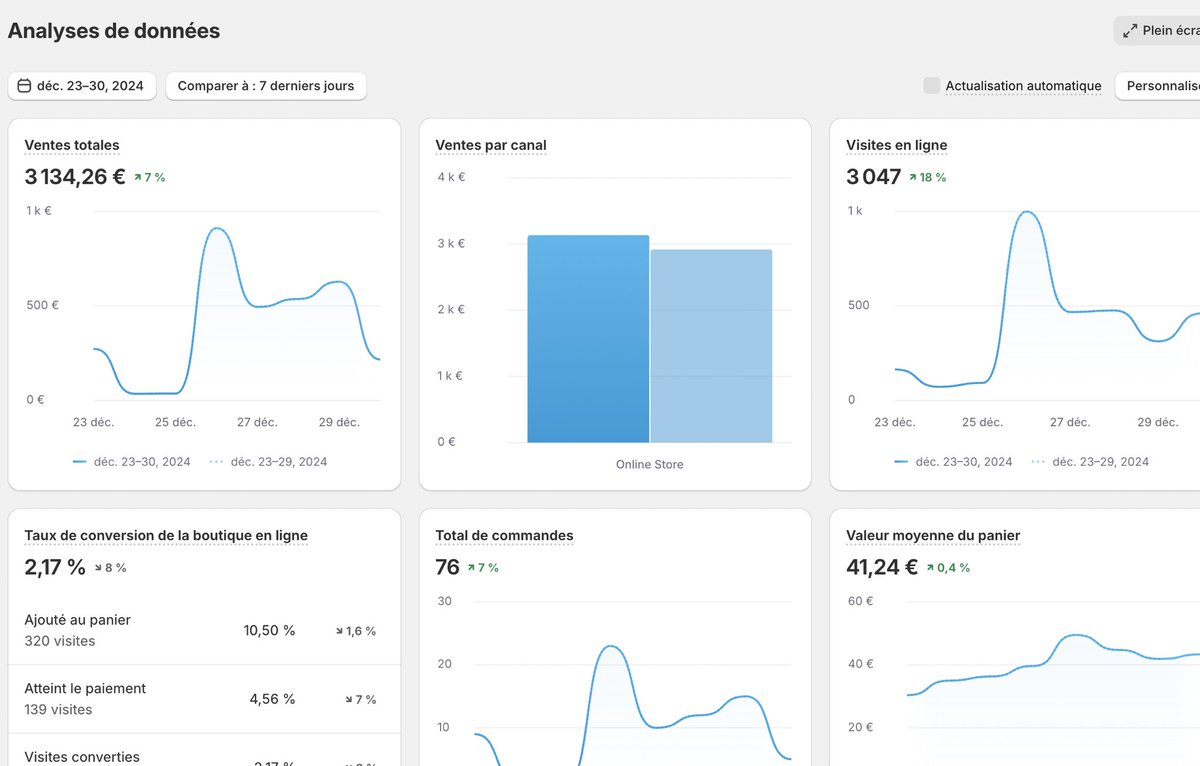The height and width of the screenshot is (766, 1200).
Task: Open the Visites en ligne report title
Action: coord(896,145)
